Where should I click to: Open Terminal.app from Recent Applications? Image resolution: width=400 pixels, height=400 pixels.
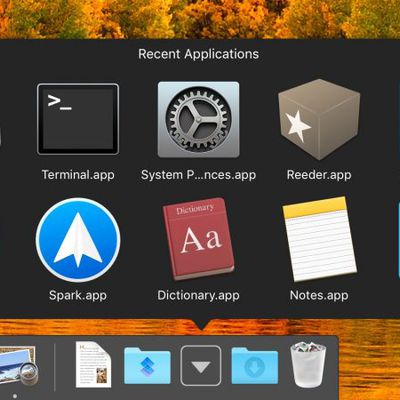78,119
